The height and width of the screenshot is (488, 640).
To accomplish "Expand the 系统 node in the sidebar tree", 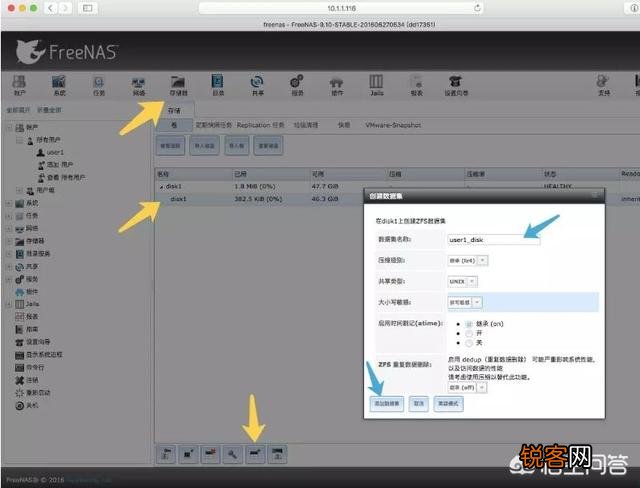I will pyautogui.click(x=9, y=203).
